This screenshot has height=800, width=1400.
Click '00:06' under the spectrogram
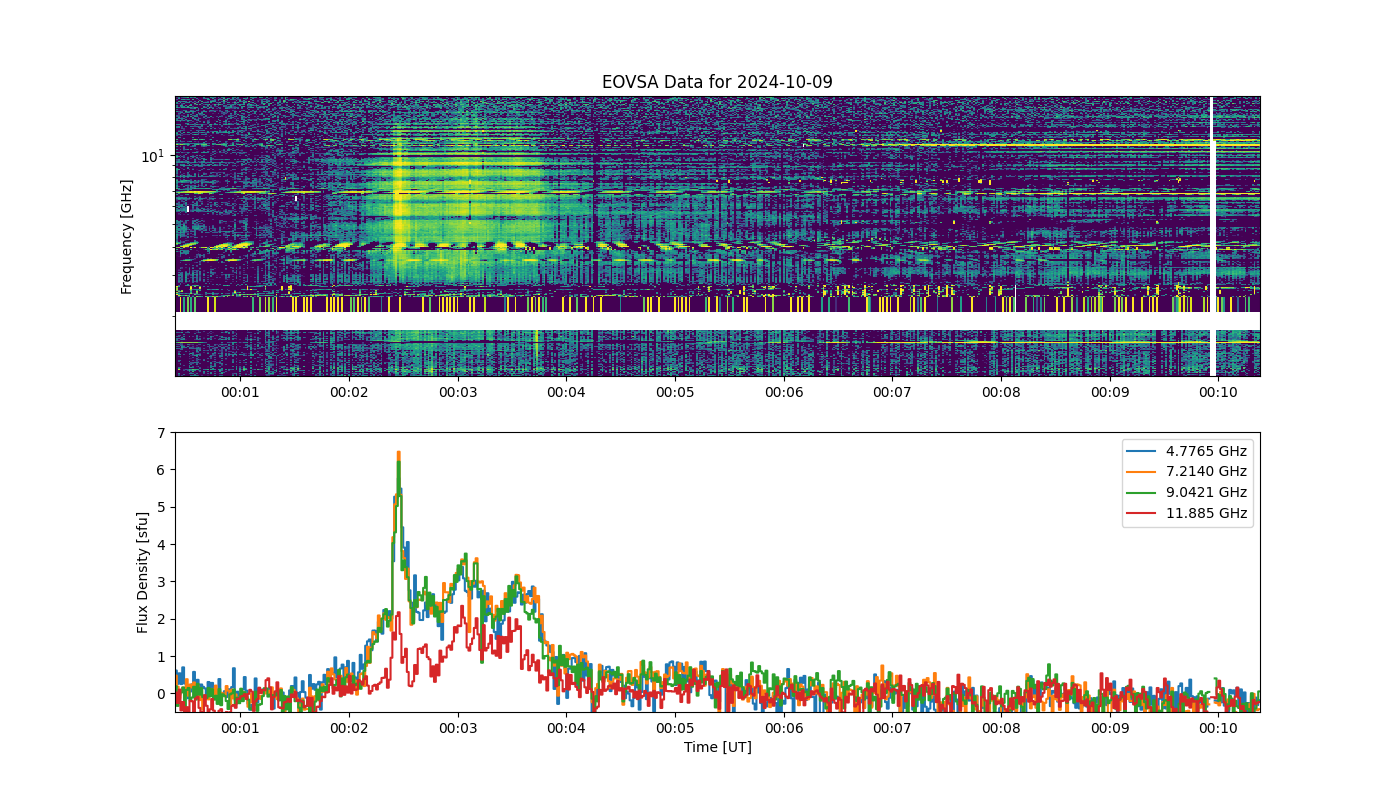pyautogui.click(x=784, y=392)
